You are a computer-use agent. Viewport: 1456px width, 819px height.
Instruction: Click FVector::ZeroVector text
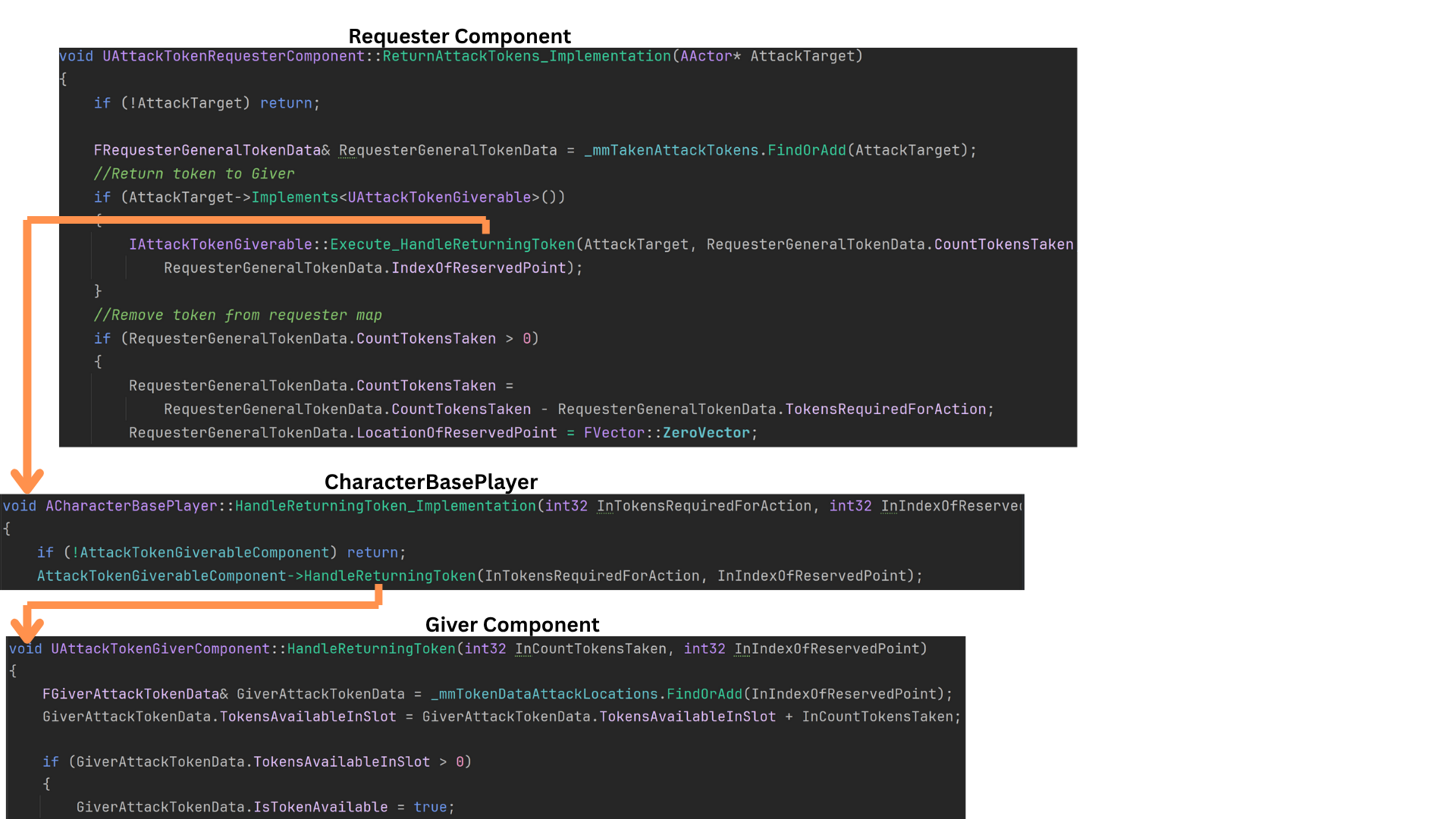pos(667,433)
